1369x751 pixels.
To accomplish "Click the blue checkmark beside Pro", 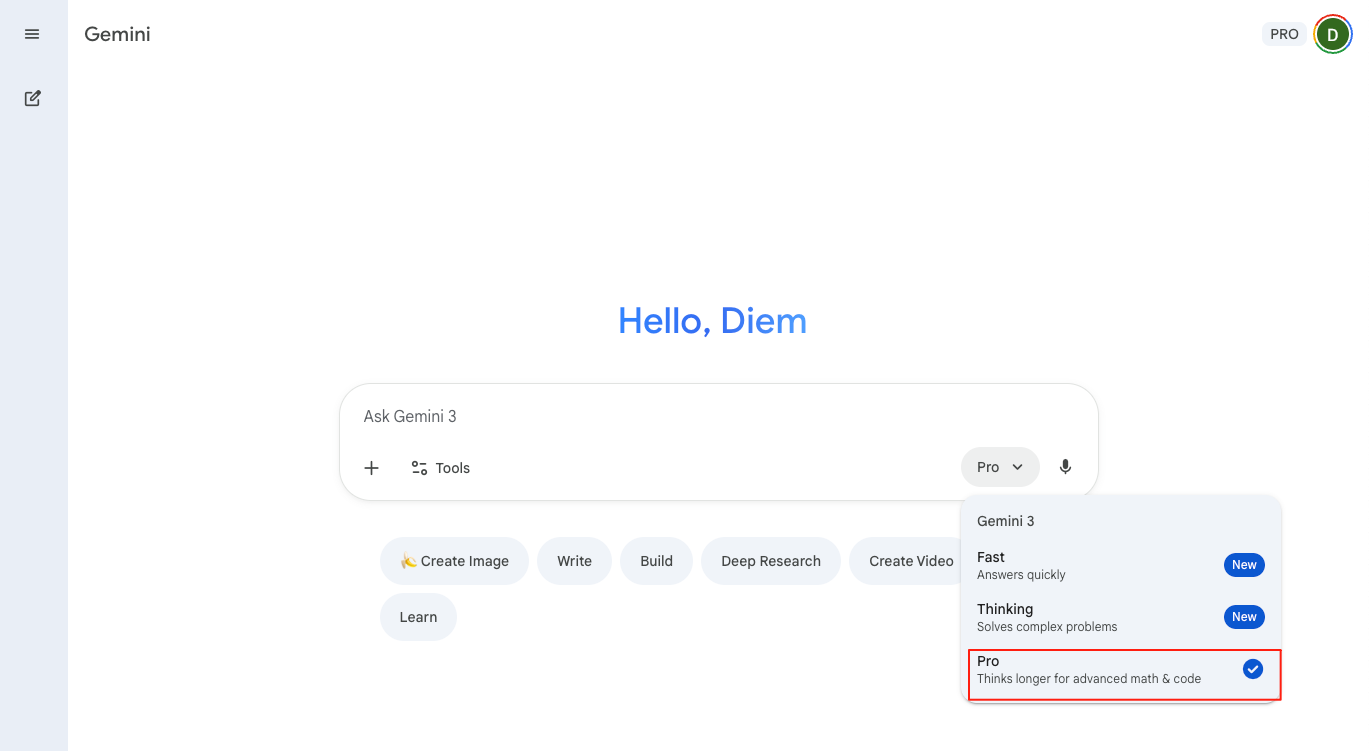I will (x=1252, y=669).
